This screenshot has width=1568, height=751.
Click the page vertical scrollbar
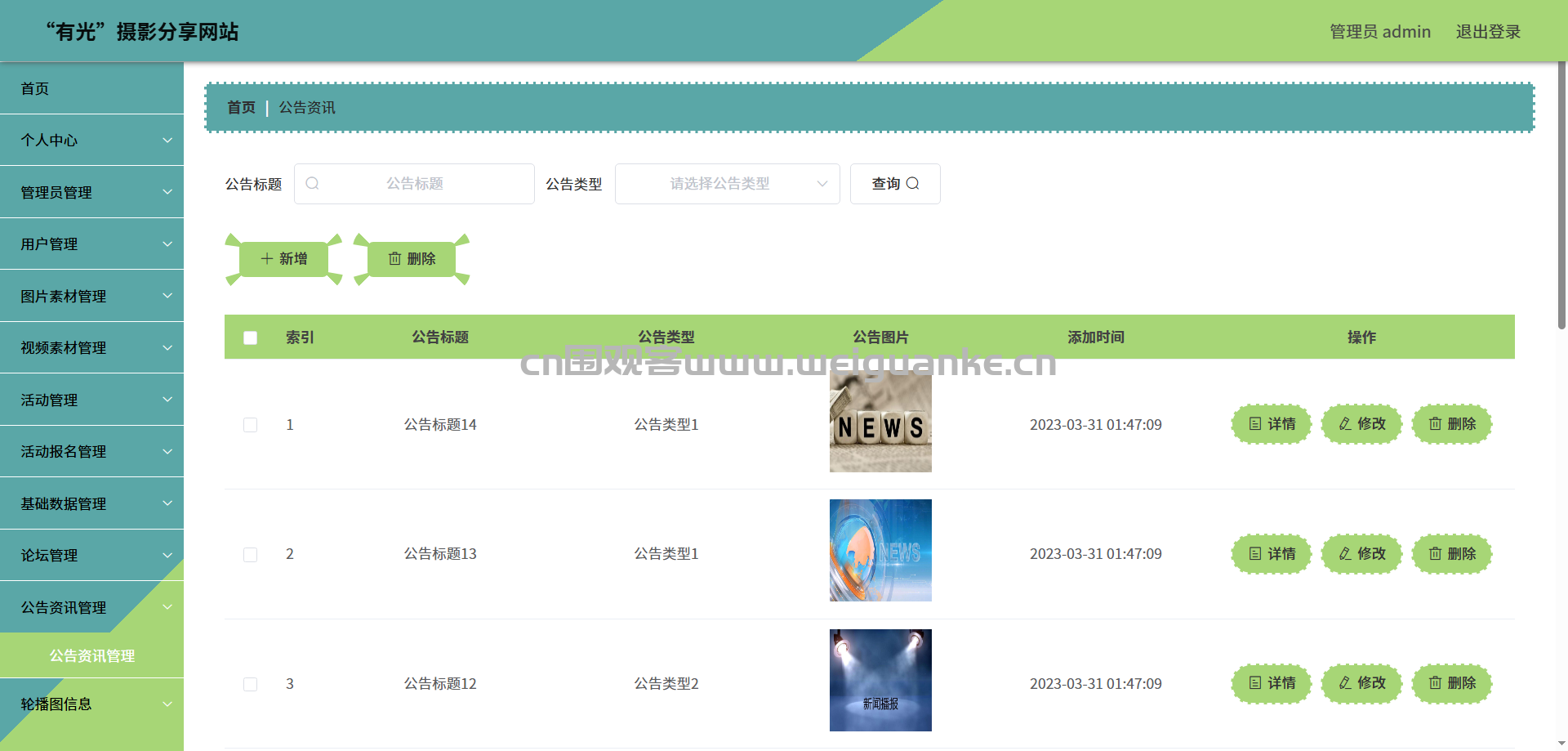(1561, 196)
